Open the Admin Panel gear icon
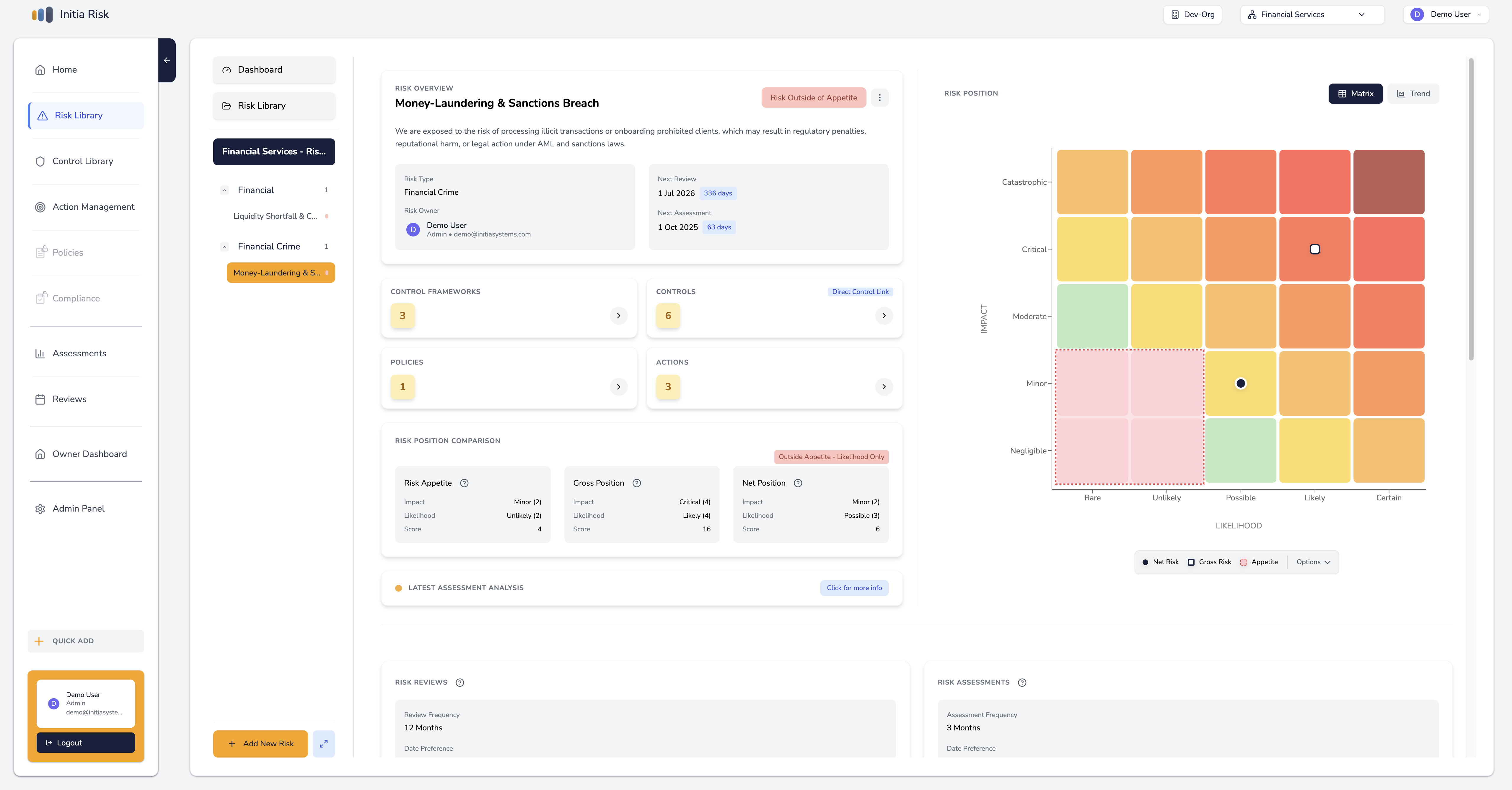Viewport: 1512px width, 790px height. 40,508
